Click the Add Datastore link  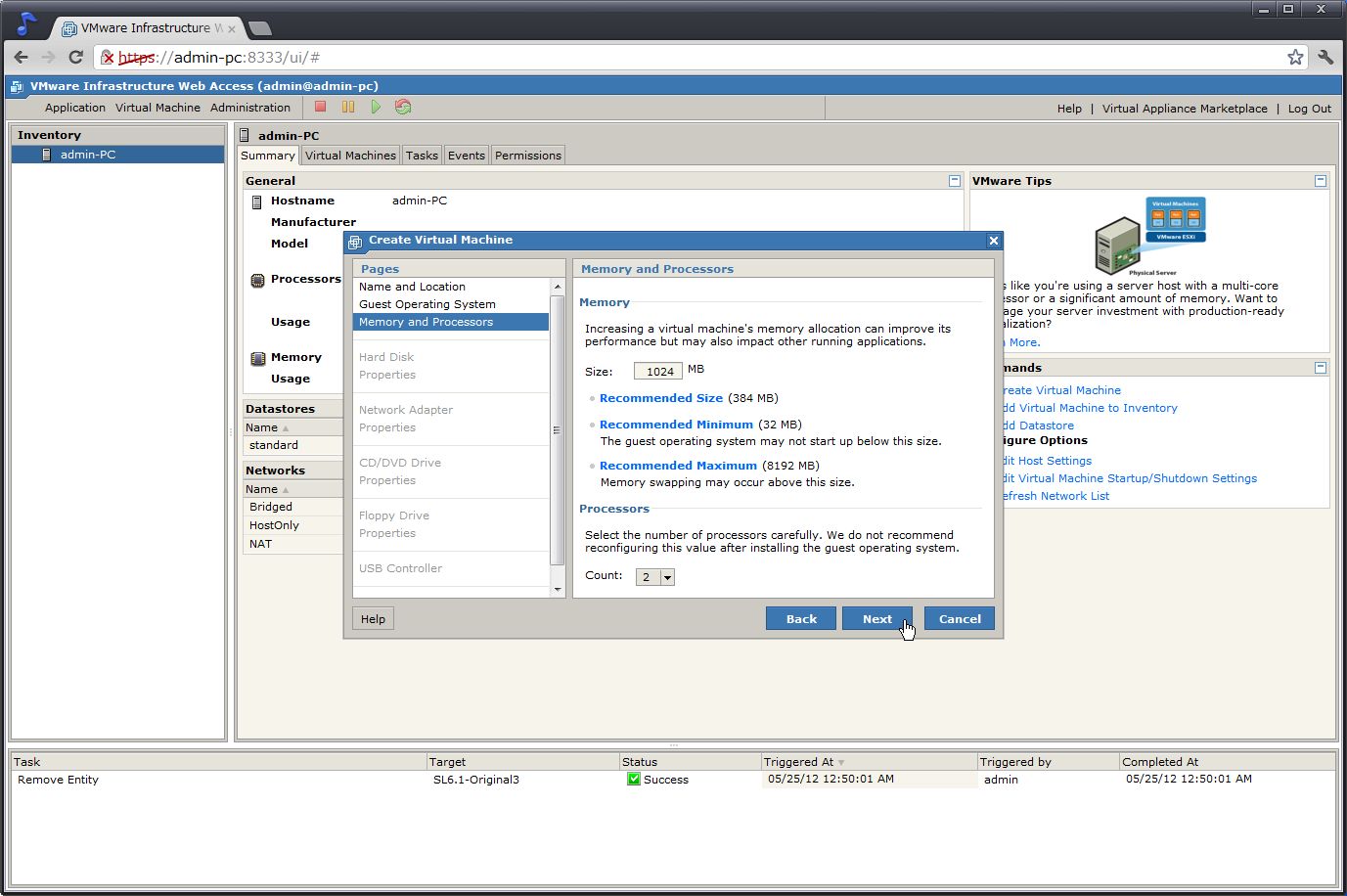(1039, 426)
